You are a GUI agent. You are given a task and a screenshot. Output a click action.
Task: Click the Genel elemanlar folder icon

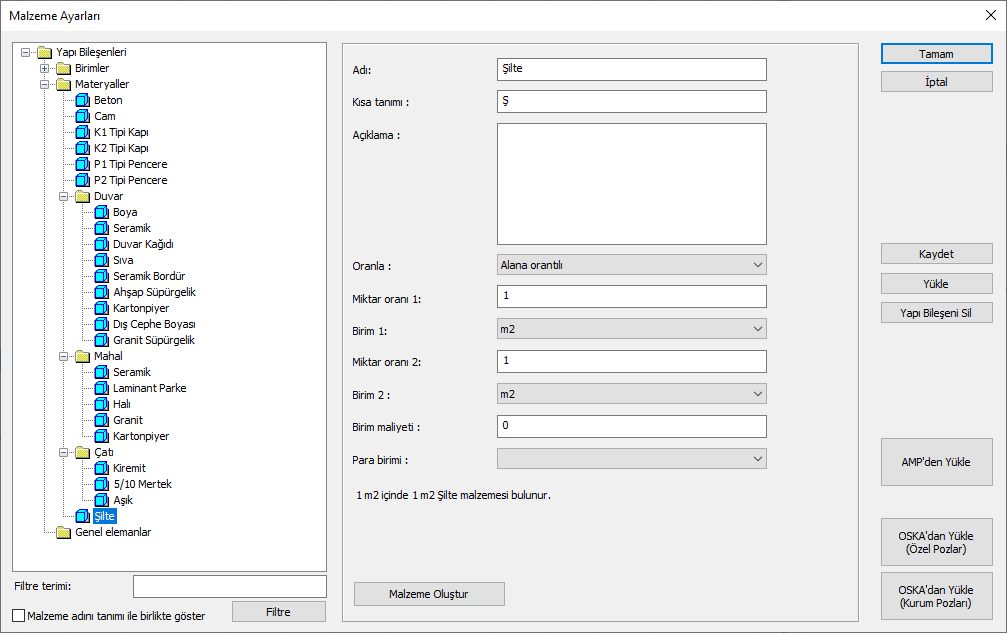pos(64,533)
